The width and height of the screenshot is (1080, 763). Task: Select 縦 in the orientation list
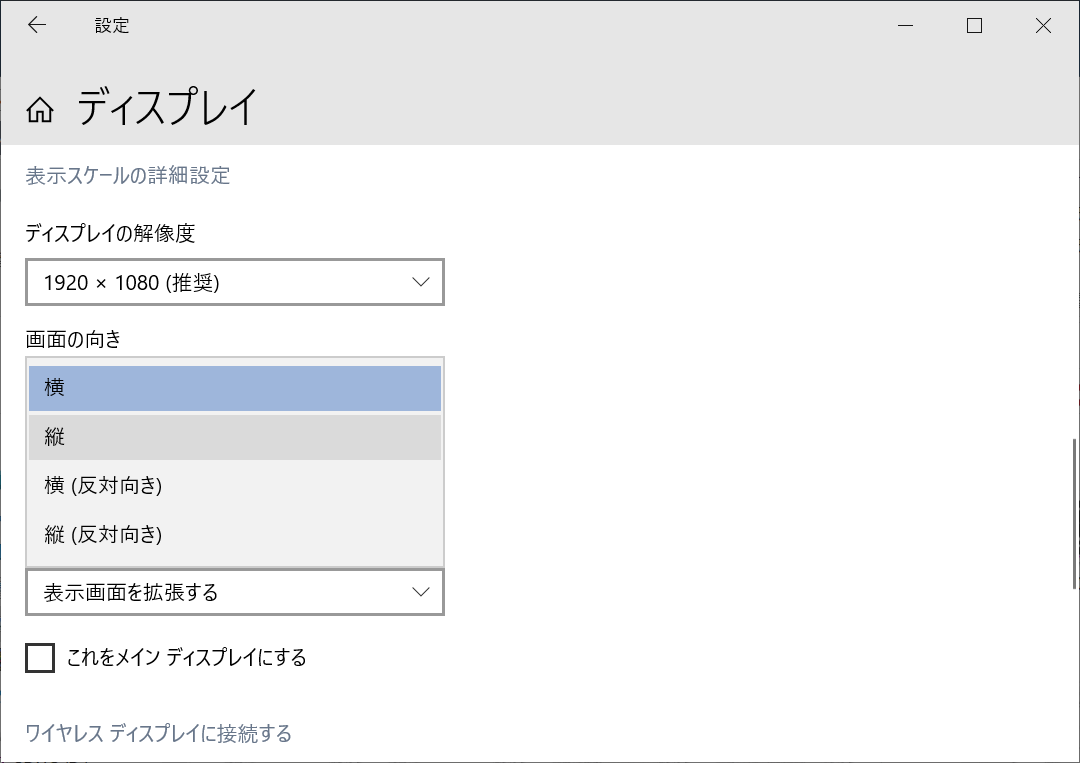coord(235,437)
